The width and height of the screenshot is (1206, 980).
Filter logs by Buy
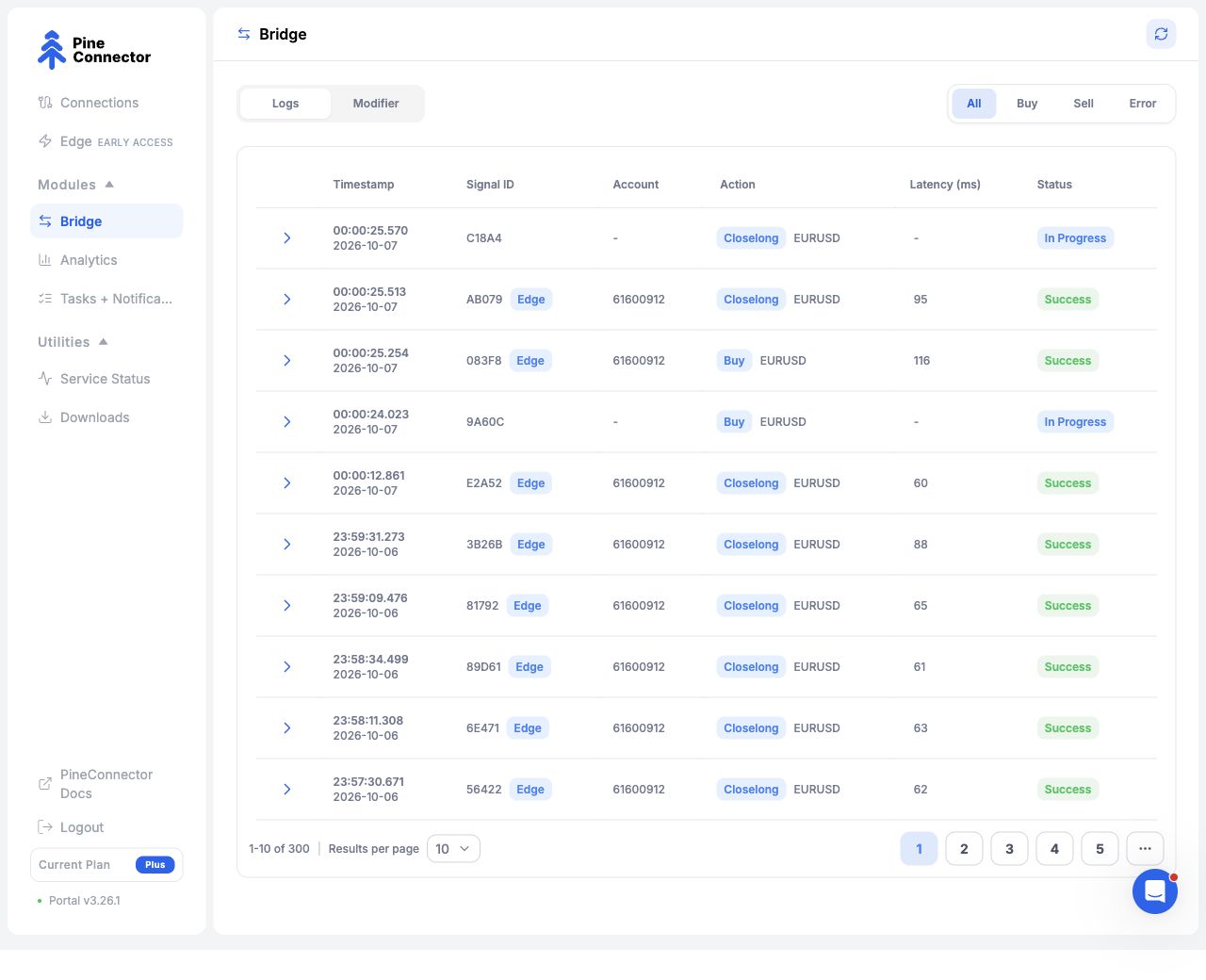(1027, 104)
